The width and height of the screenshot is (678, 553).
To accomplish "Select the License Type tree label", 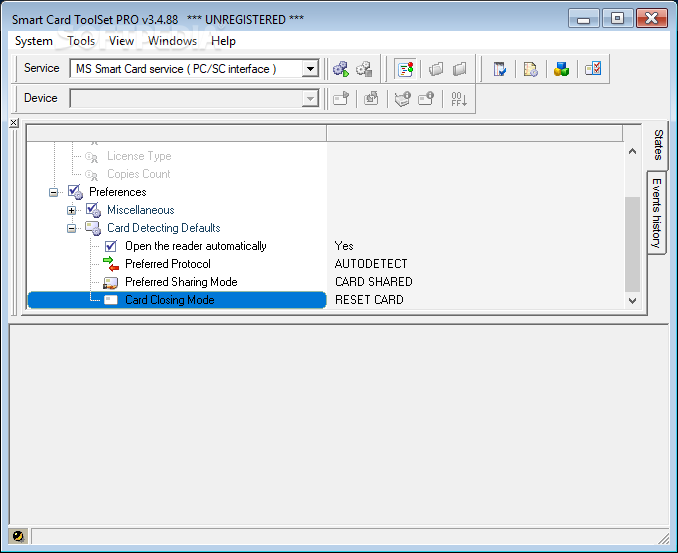I will (139, 156).
